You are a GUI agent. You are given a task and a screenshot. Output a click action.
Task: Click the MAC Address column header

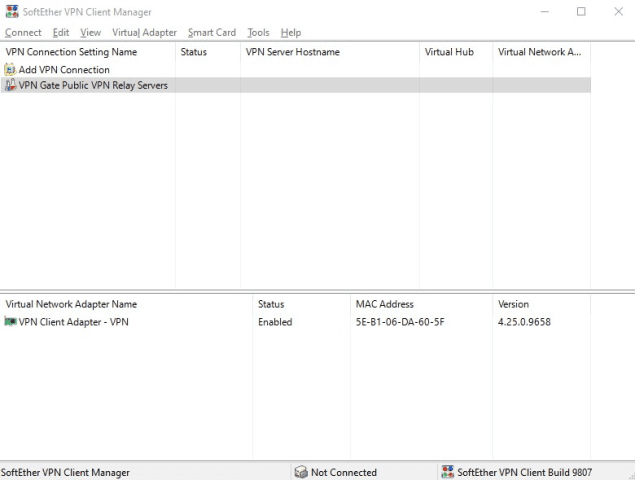click(384, 304)
